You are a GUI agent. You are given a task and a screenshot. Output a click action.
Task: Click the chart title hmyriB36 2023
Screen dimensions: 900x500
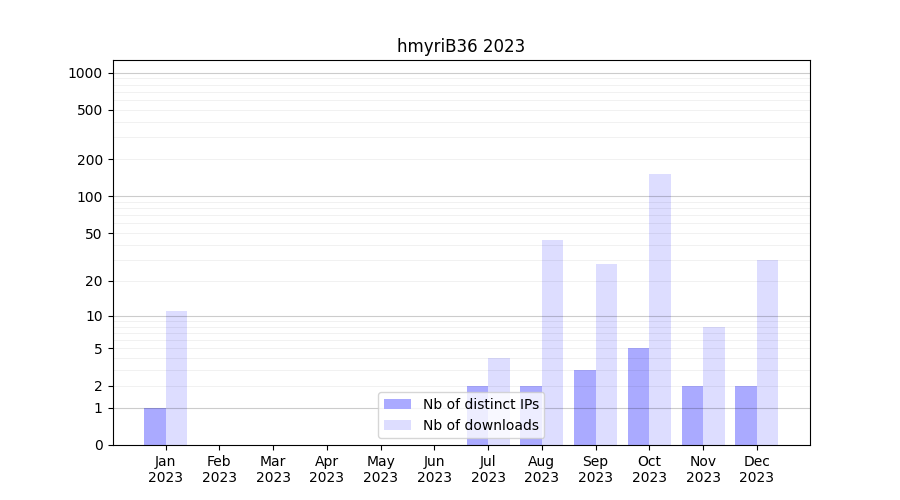[x=461, y=46]
